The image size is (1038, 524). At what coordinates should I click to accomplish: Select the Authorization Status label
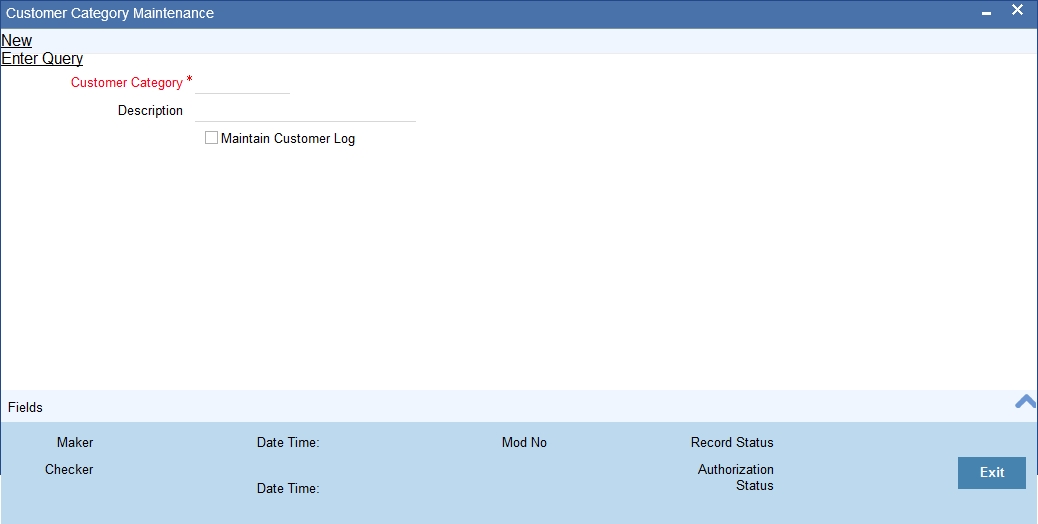point(735,477)
